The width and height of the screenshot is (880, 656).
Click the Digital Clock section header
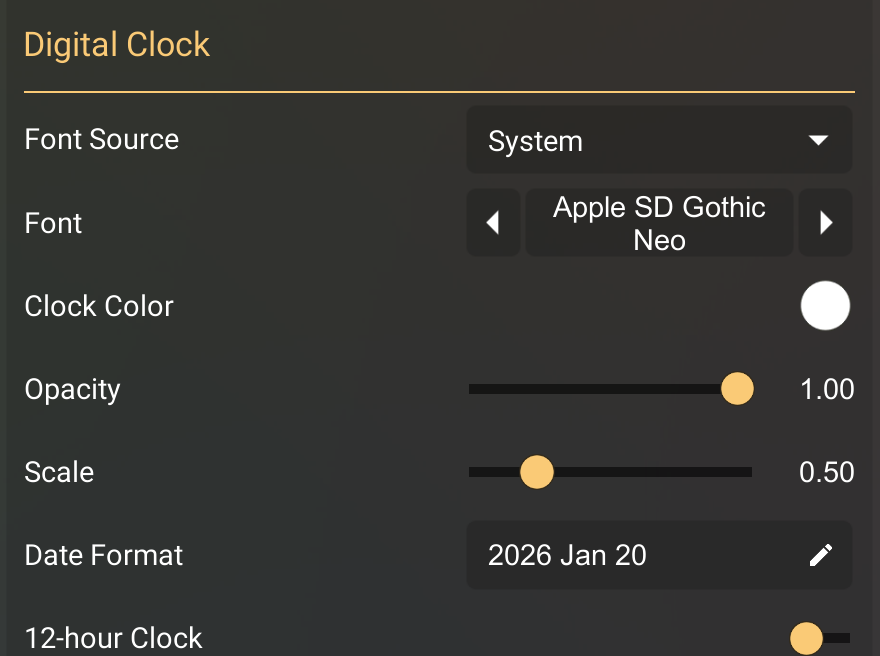pyautogui.click(x=117, y=45)
